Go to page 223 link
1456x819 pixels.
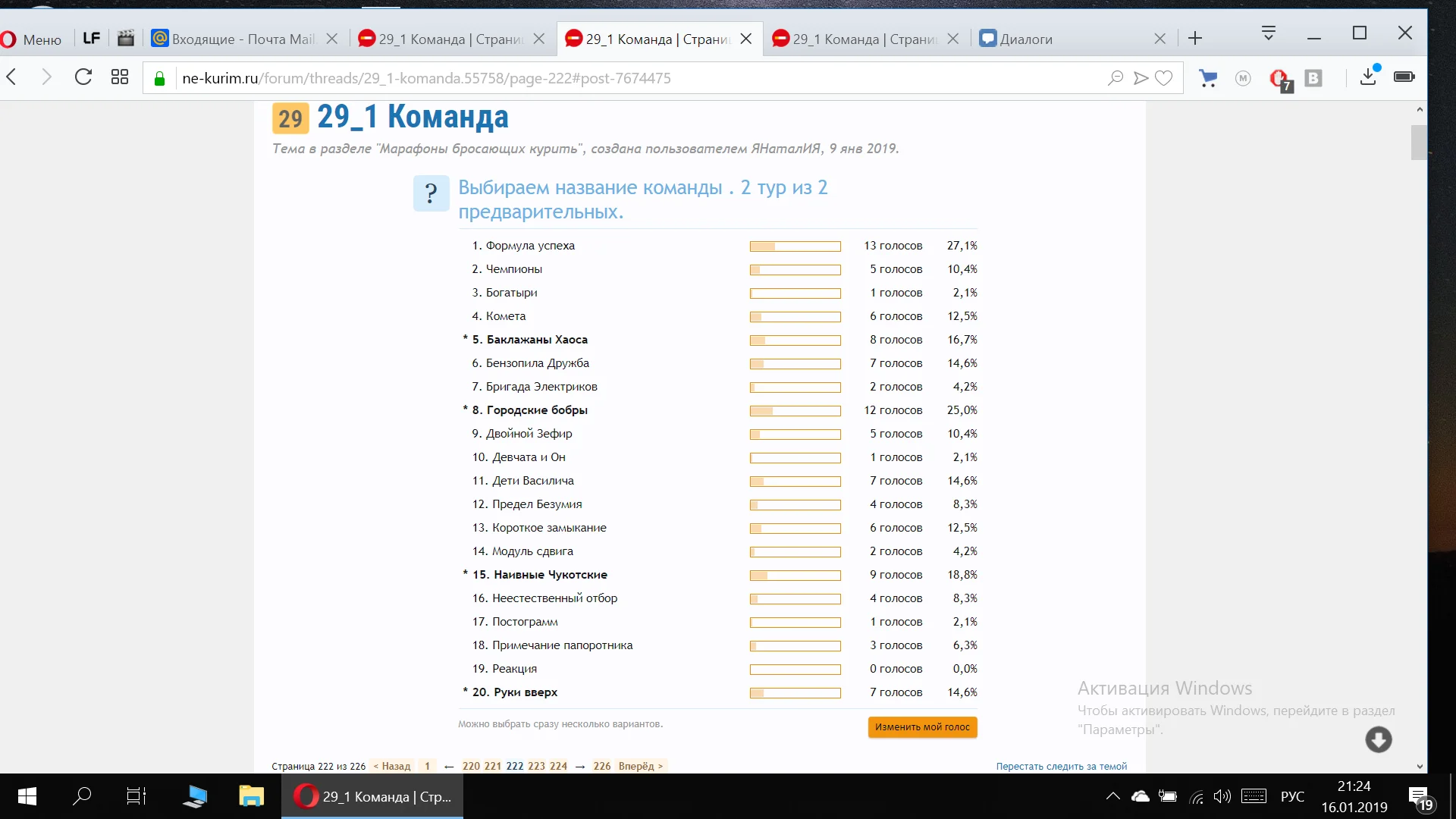point(536,767)
